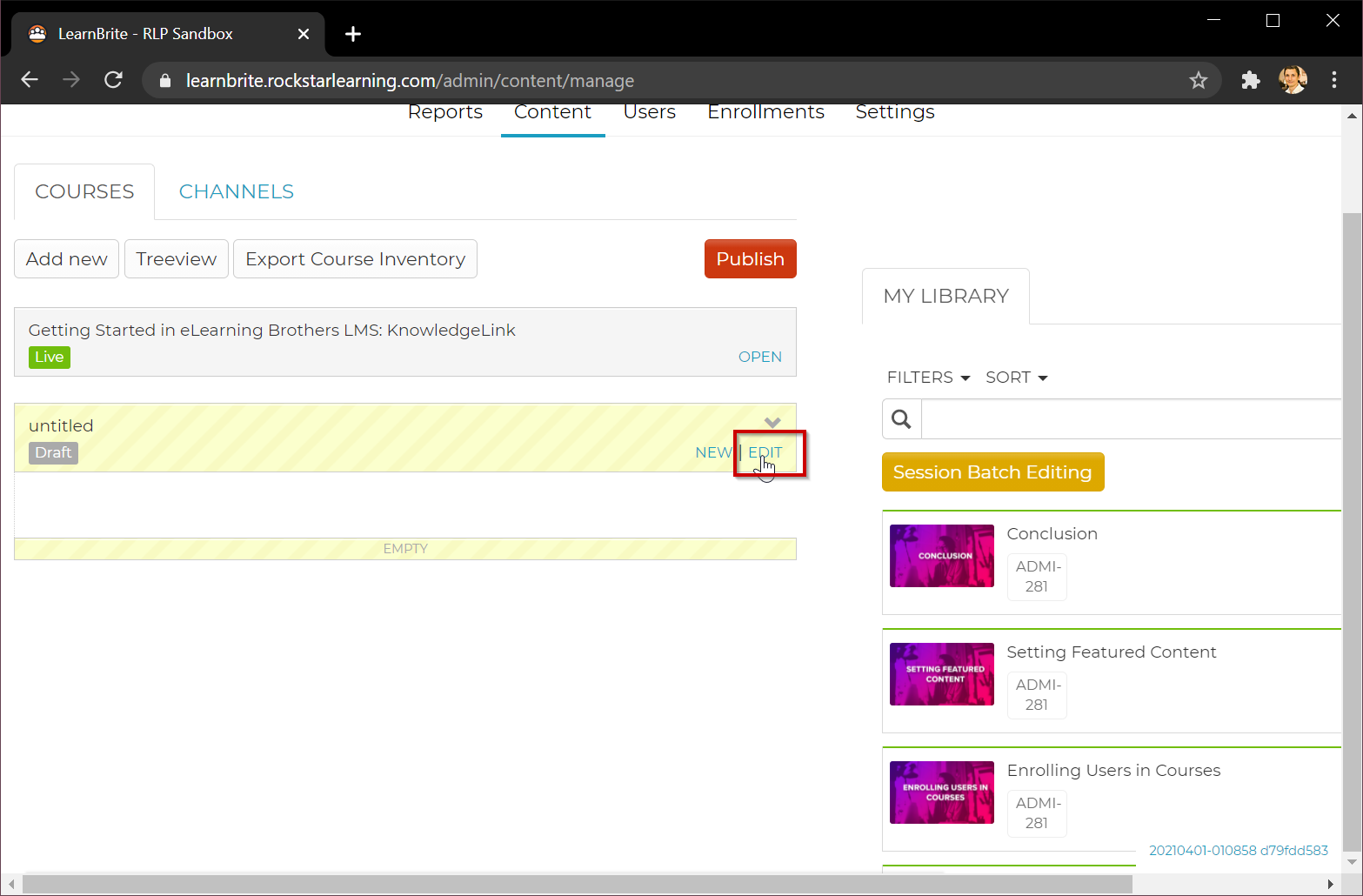Open the Enrolling Users in Courses thumbnail
Screen dimensions: 1363x896
point(941,792)
